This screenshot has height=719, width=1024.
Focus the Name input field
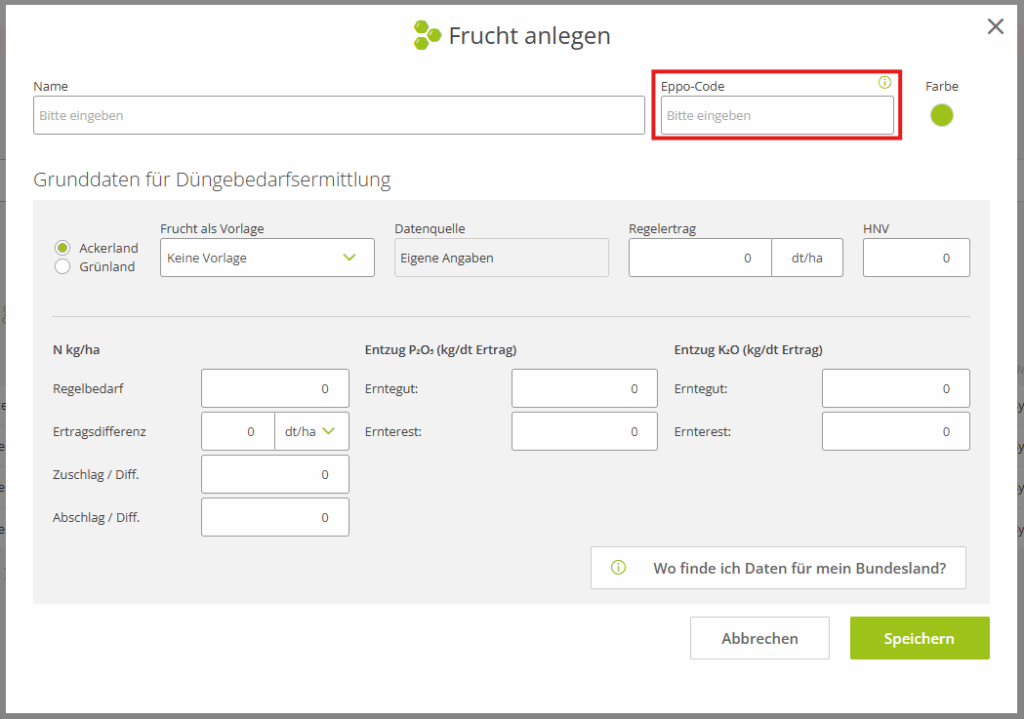pos(338,116)
